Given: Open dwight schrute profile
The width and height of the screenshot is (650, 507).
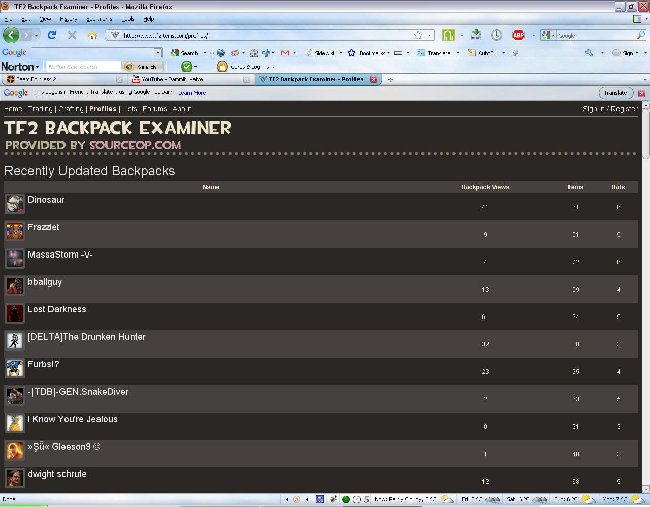Looking at the screenshot, I should [x=57, y=474].
